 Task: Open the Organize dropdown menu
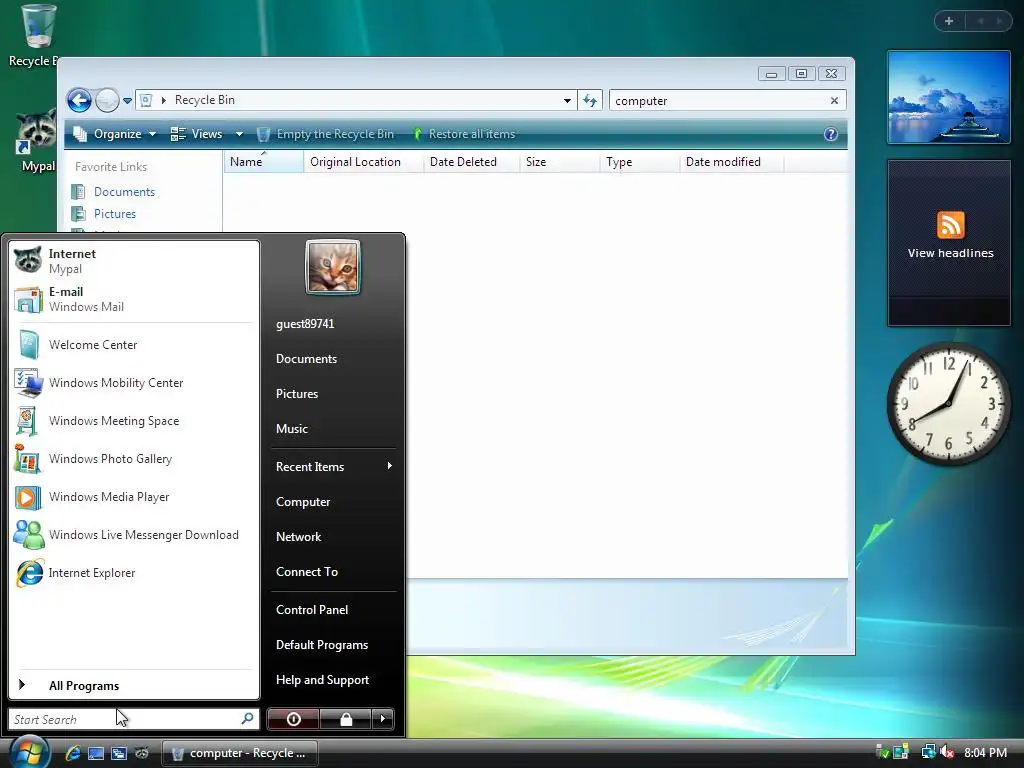pos(115,134)
